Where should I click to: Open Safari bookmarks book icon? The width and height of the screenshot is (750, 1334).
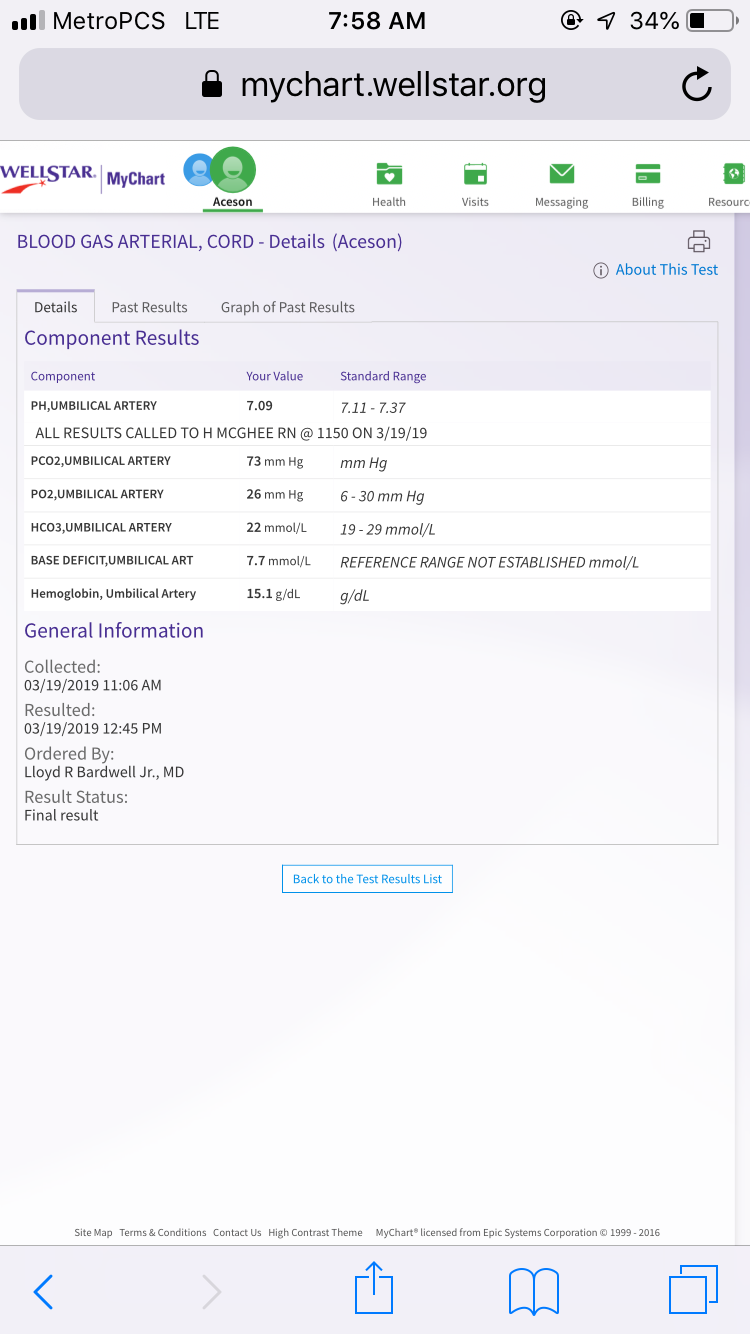[533, 1291]
